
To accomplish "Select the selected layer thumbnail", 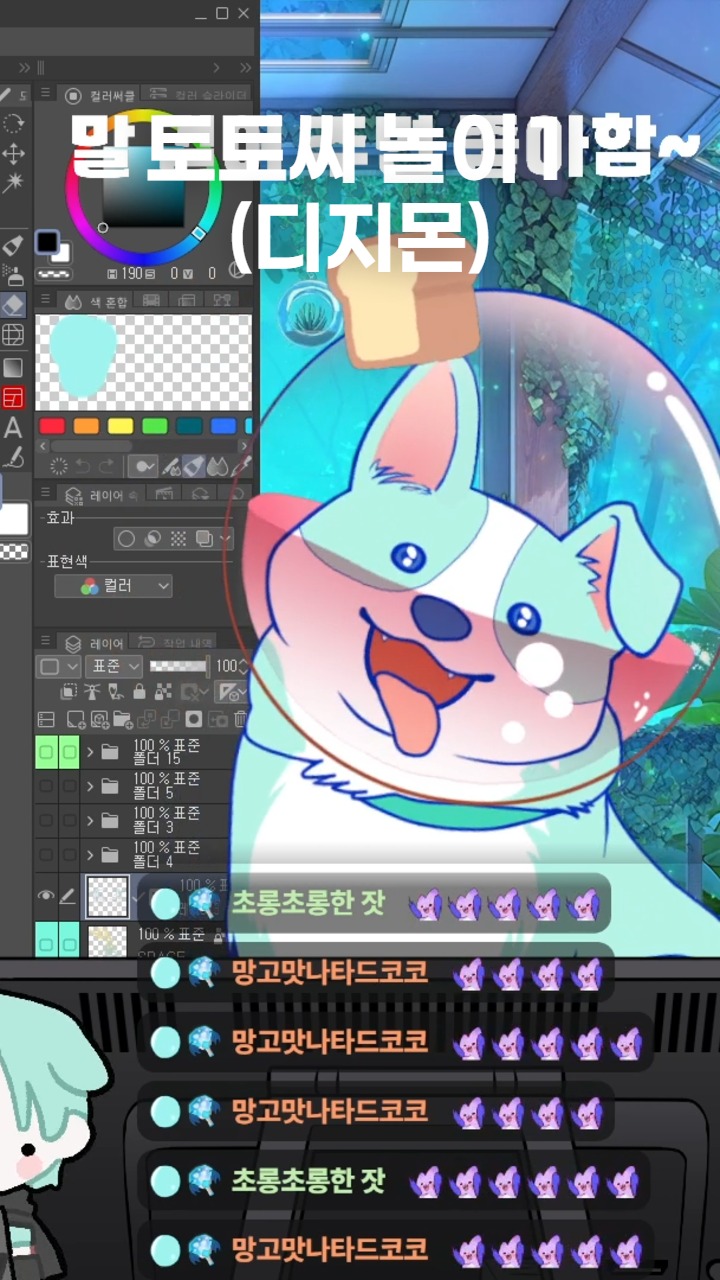I will click(x=107, y=897).
